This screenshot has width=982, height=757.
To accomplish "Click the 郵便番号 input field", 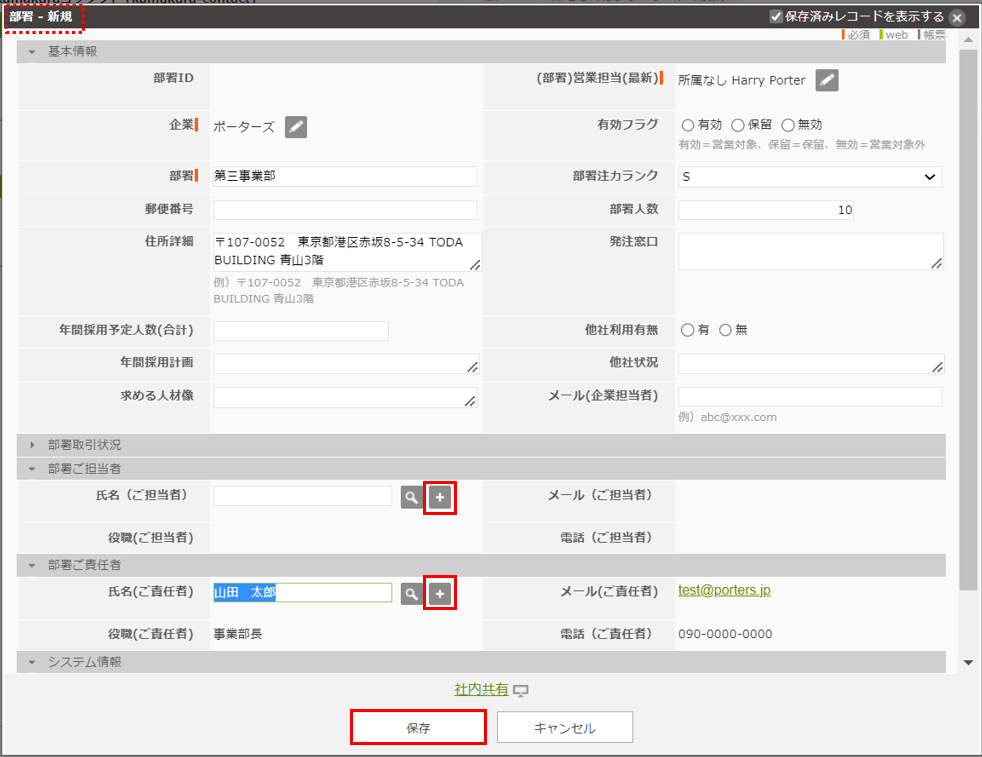I will (x=345, y=210).
